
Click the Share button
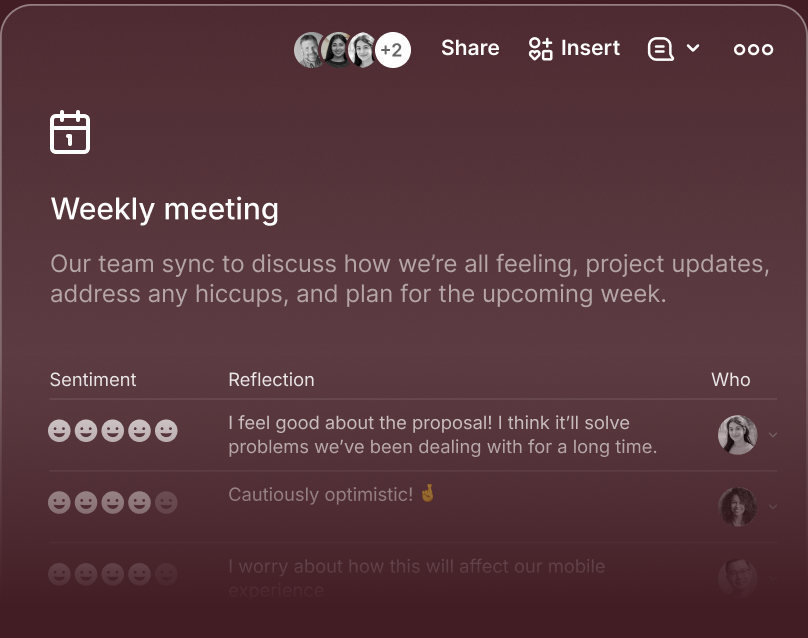click(470, 48)
